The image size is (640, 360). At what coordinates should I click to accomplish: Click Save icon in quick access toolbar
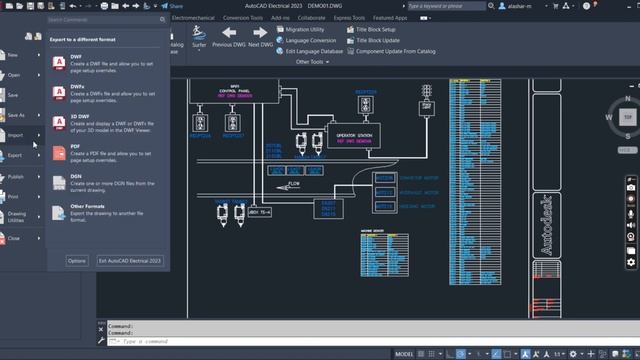click(30, 6)
